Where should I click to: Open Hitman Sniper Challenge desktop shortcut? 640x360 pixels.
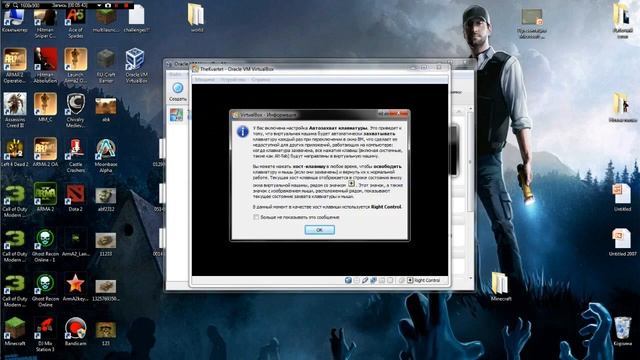point(45,23)
